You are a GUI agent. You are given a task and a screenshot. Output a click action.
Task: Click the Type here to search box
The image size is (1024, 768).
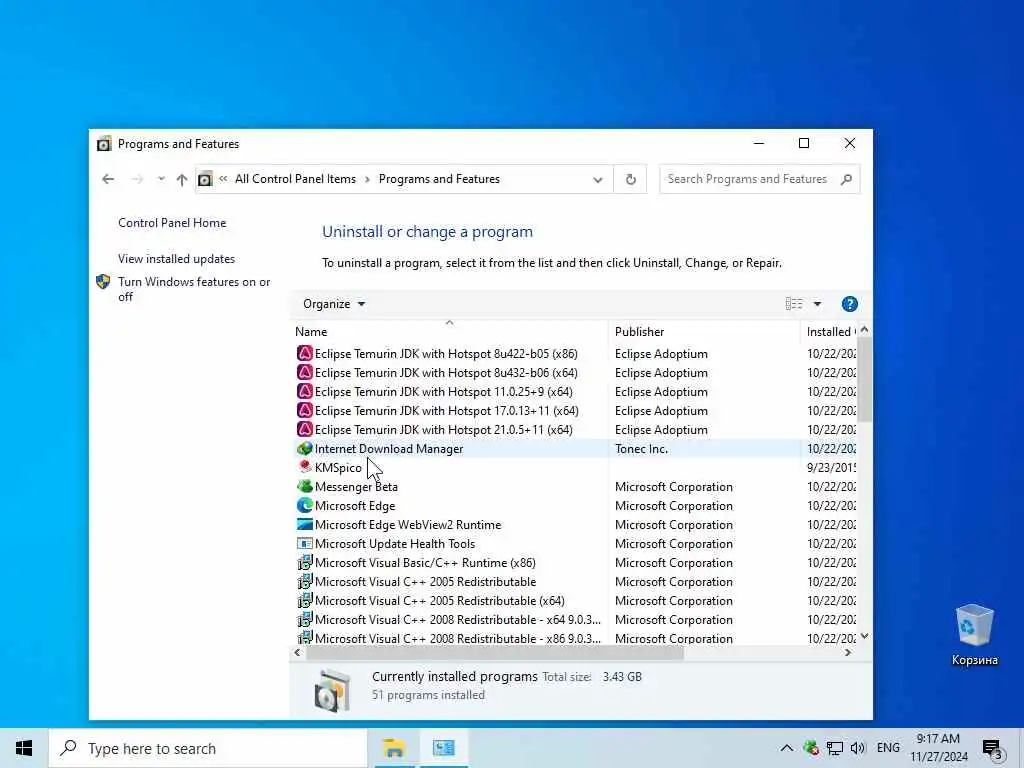[208, 748]
